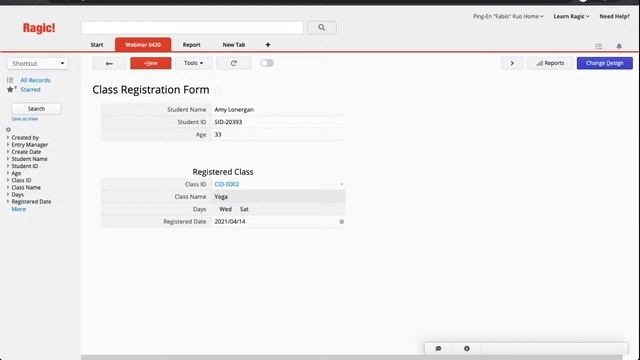640x360 pixels.
Task: Click the Change Design button
Action: point(604,63)
